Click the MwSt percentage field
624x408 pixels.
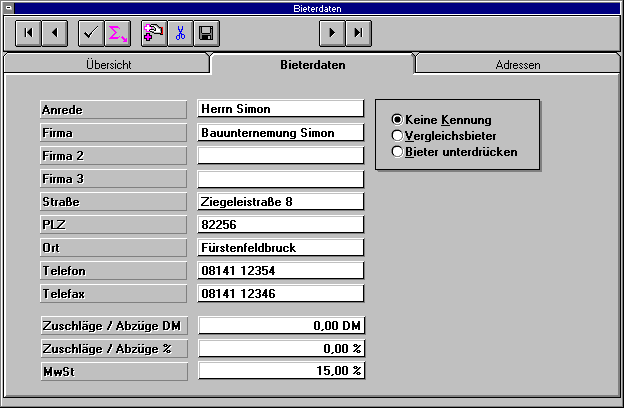(280, 371)
